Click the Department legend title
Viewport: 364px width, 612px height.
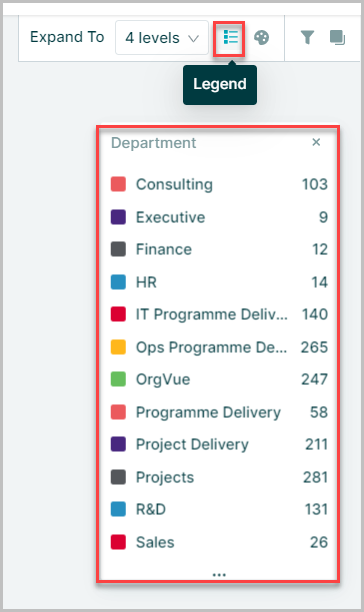pyautogui.click(x=153, y=143)
